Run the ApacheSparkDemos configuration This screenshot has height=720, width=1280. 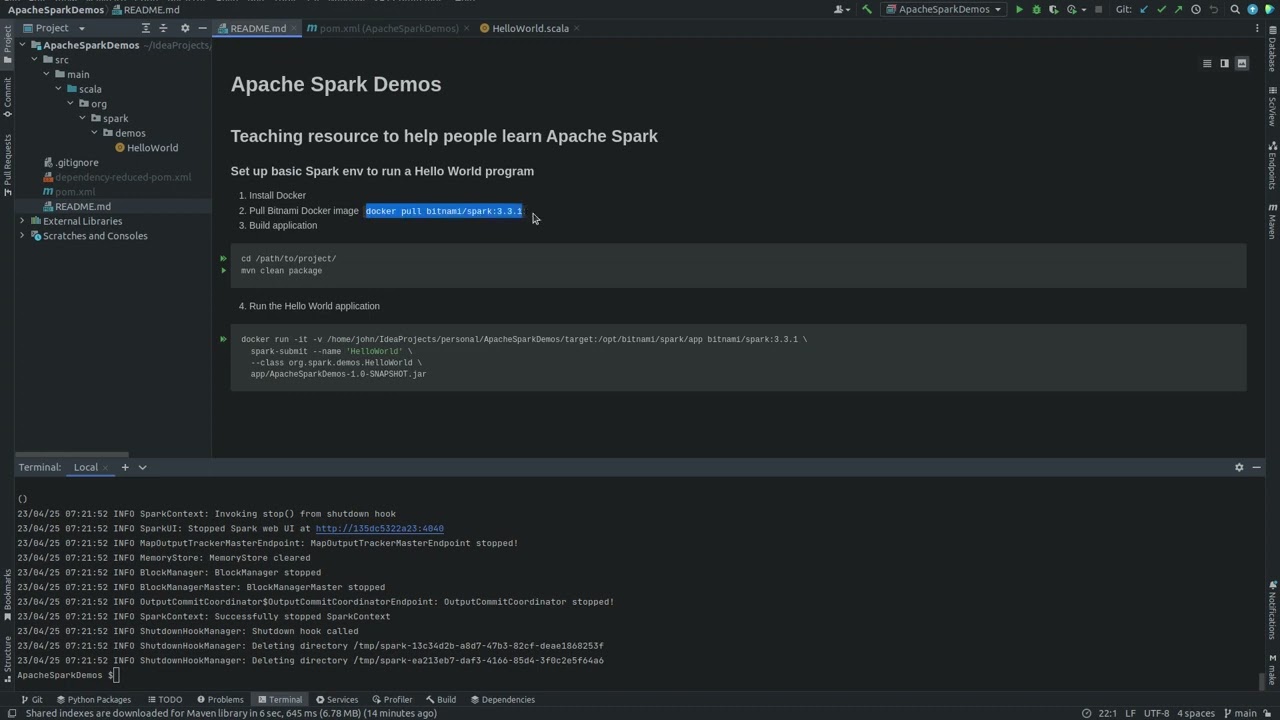(x=1019, y=9)
